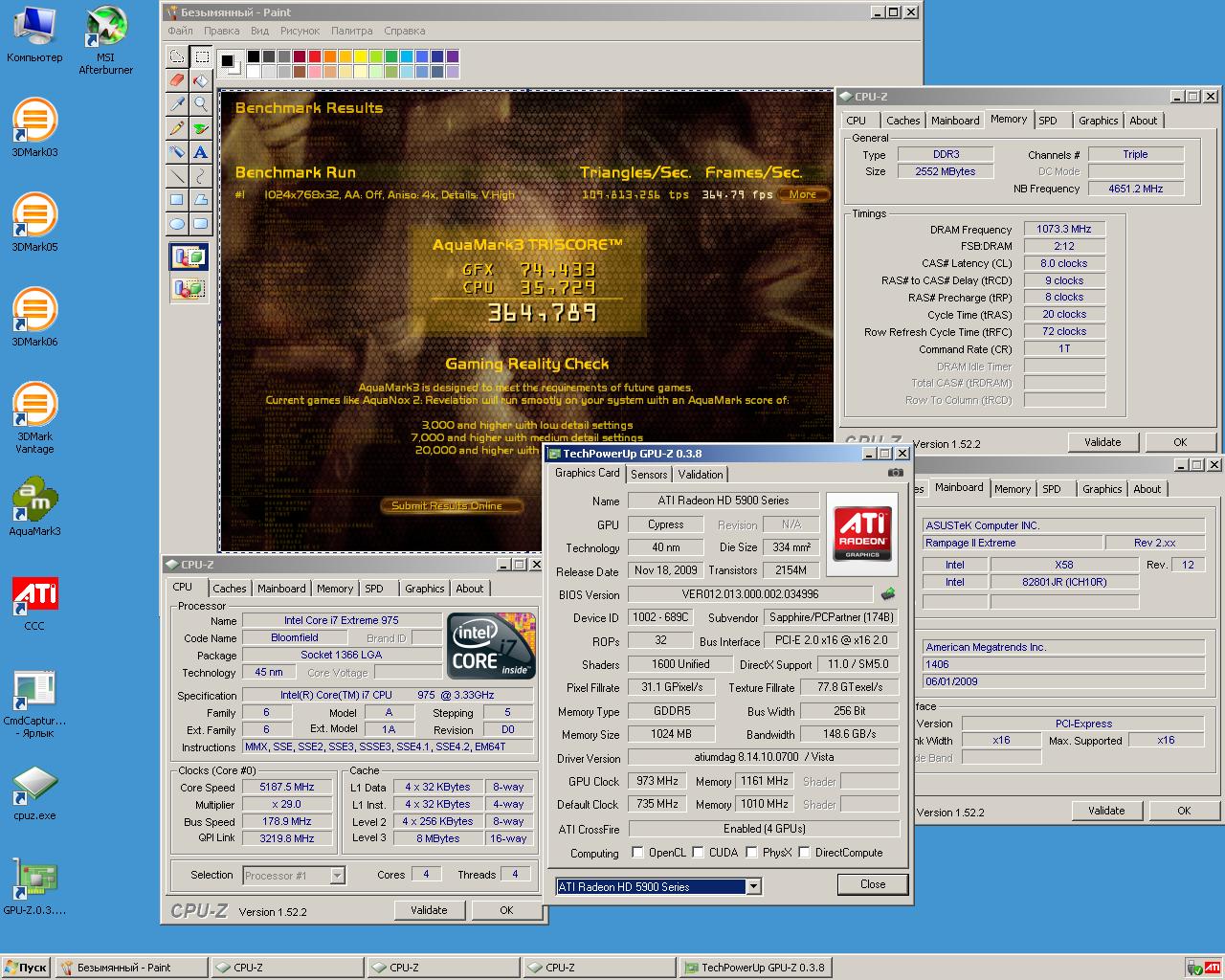Click Validate in the CPU tab CPU-Z window

click(429, 910)
